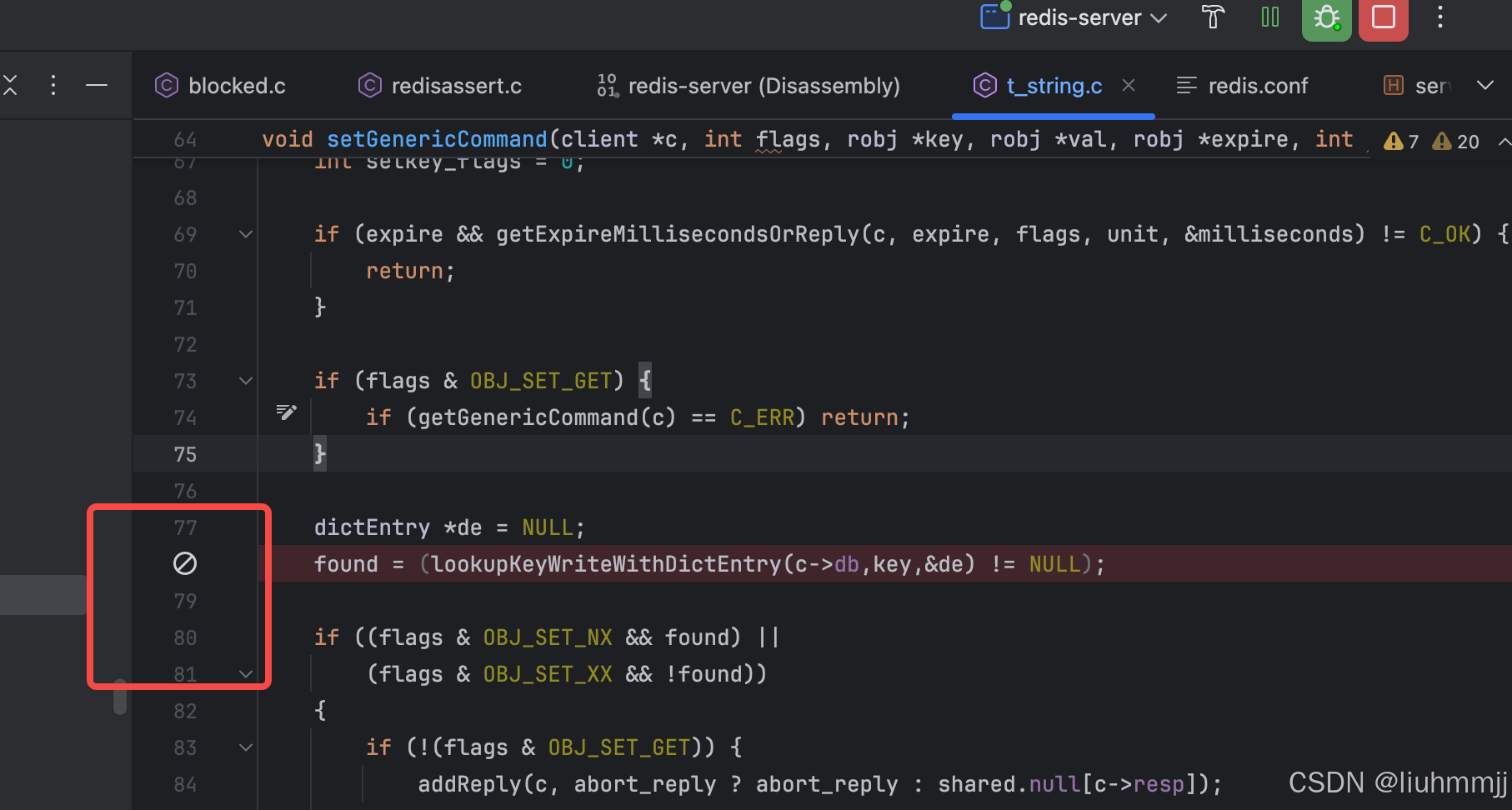Open the kebab menu at top-right toolbar
Image resolution: width=1512 pixels, height=810 pixels.
point(1439,17)
